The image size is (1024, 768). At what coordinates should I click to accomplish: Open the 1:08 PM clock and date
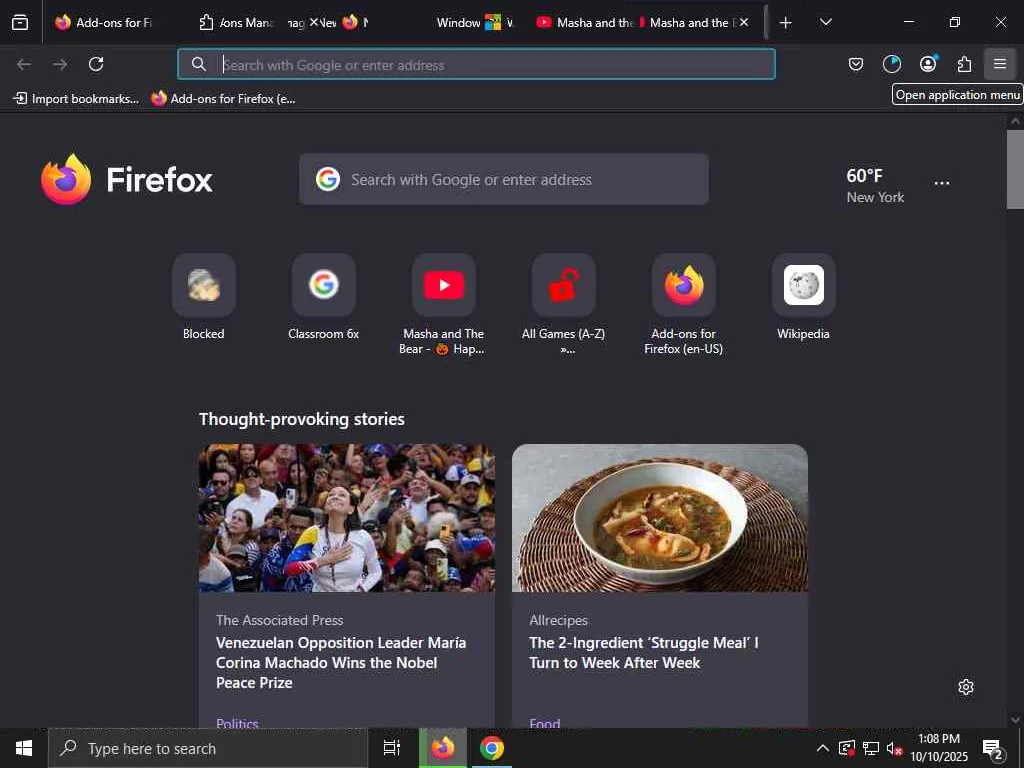click(x=938, y=748)
